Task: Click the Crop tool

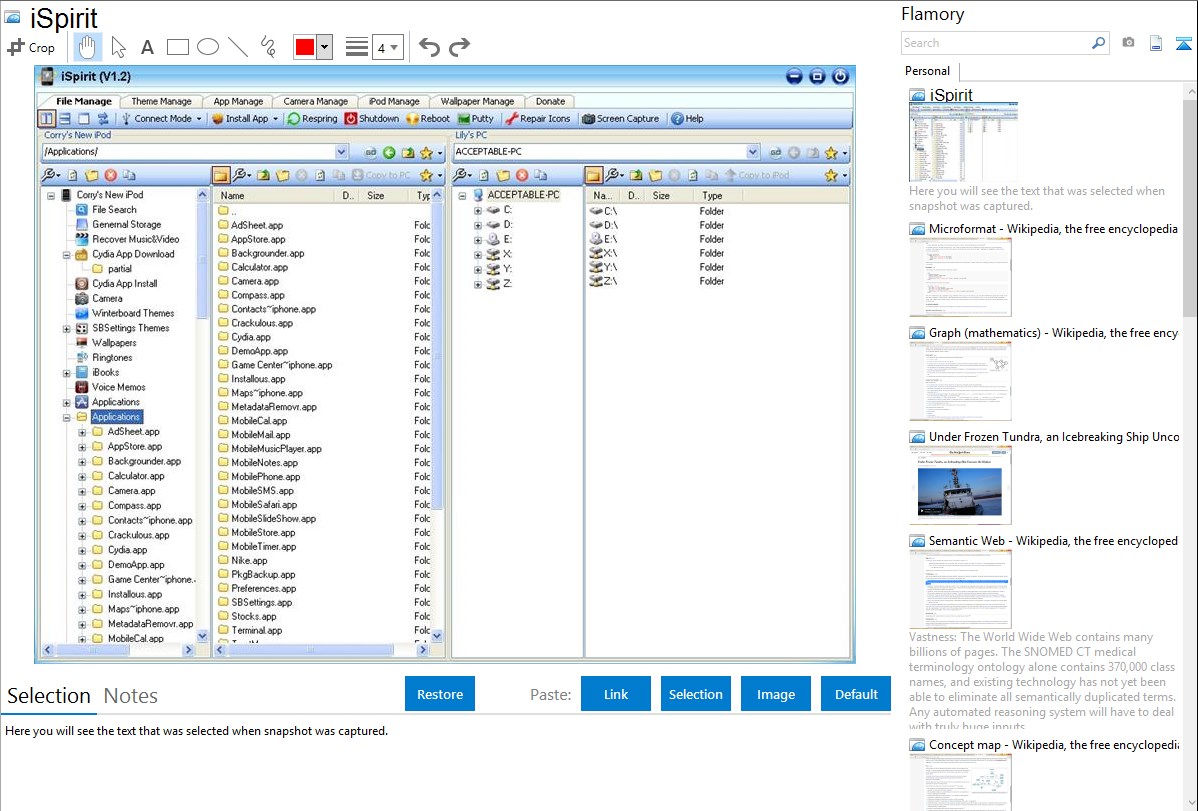Action: [31, 47]
